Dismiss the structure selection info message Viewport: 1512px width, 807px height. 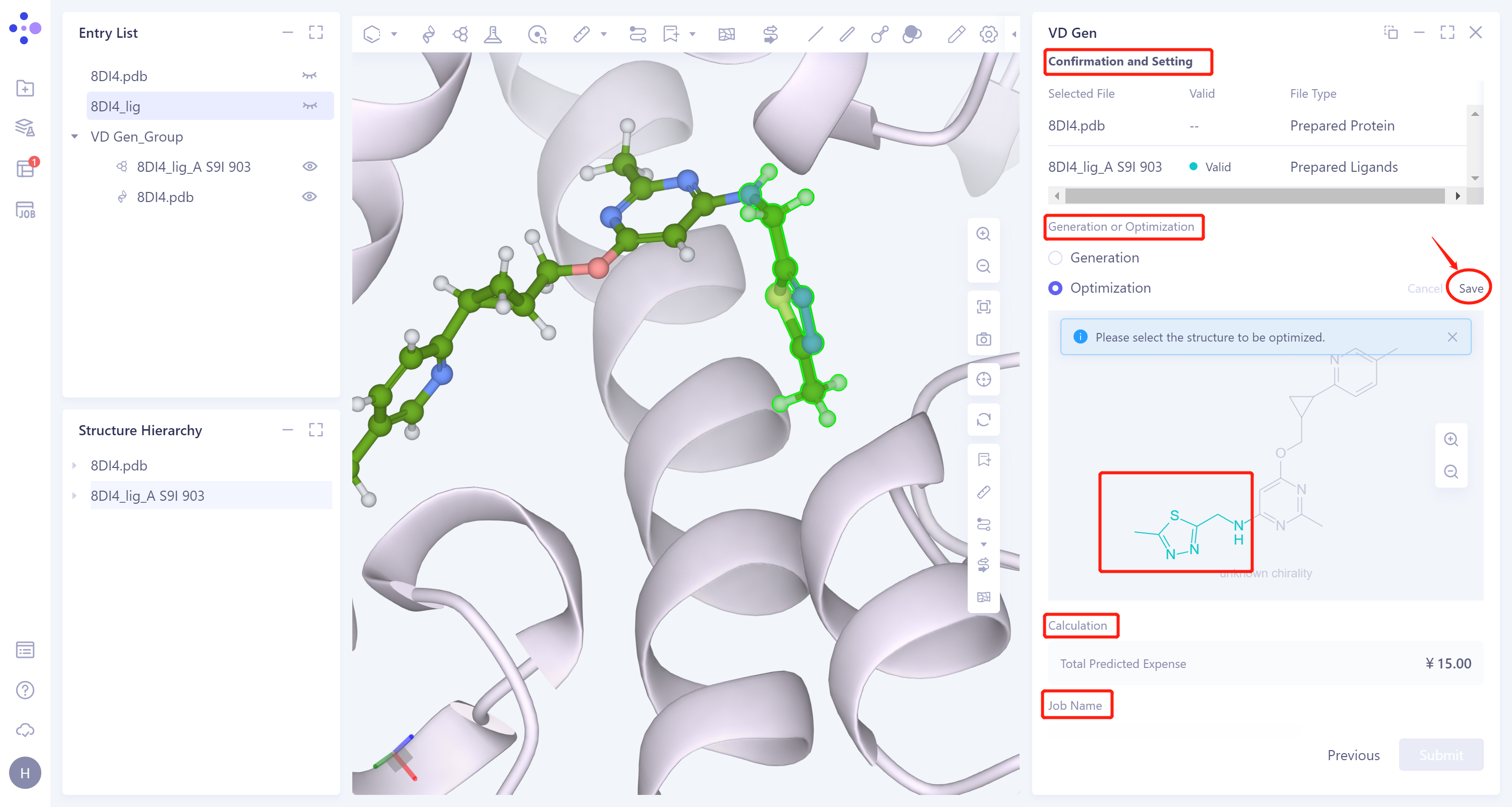click(1453, 337)
